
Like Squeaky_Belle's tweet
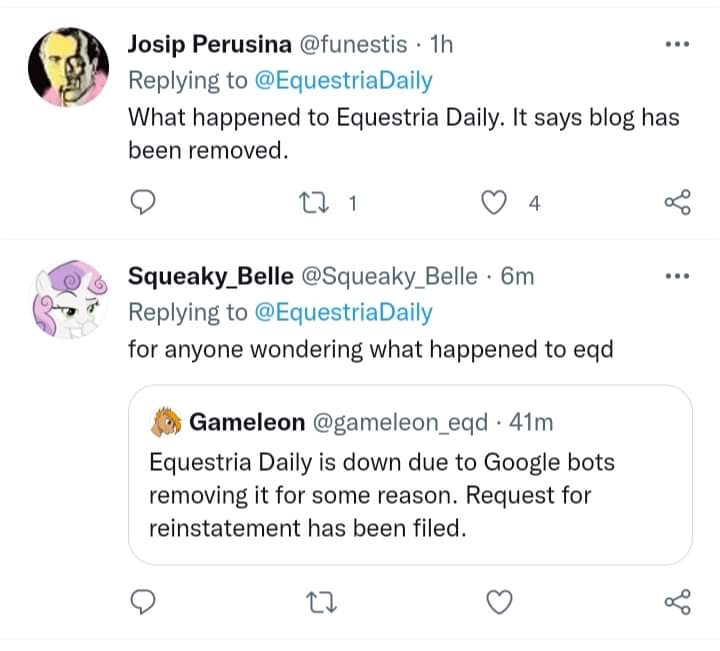pyautogui.click(x=498, y=601)
